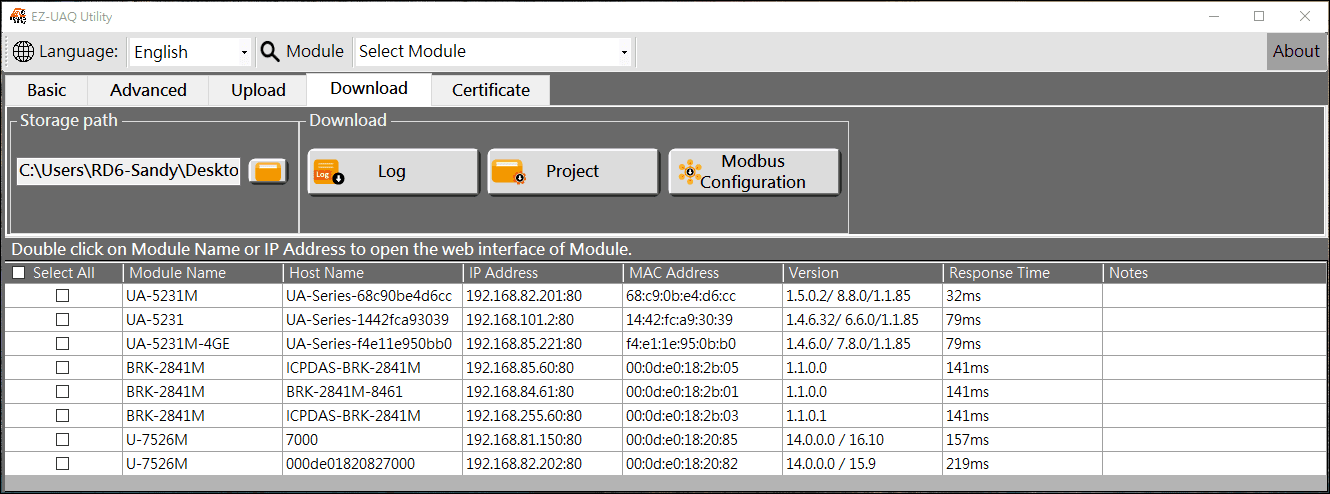Sort by Response Time column header

(x=999, y=273)
